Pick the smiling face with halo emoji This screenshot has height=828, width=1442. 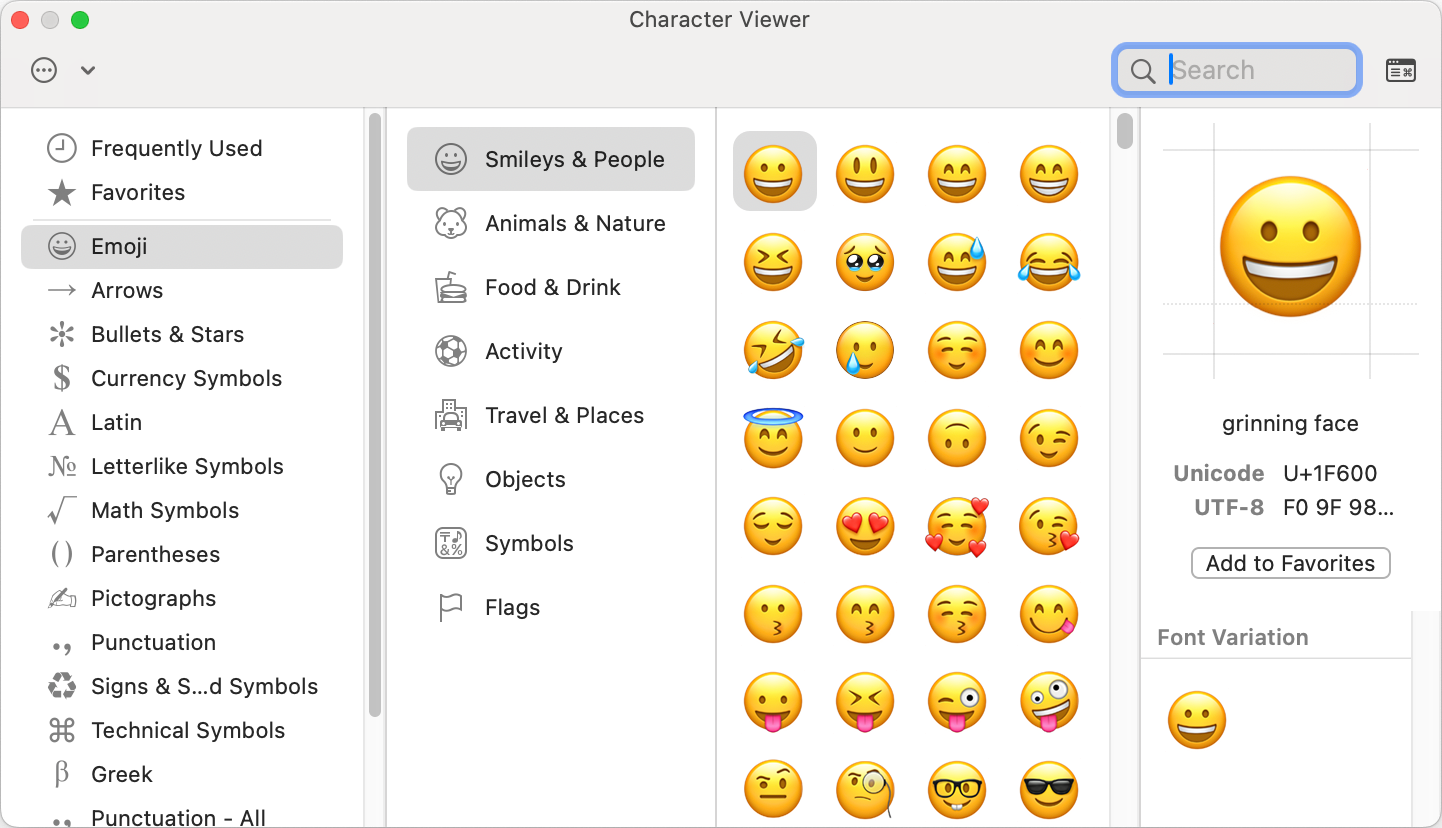(773, 438)
